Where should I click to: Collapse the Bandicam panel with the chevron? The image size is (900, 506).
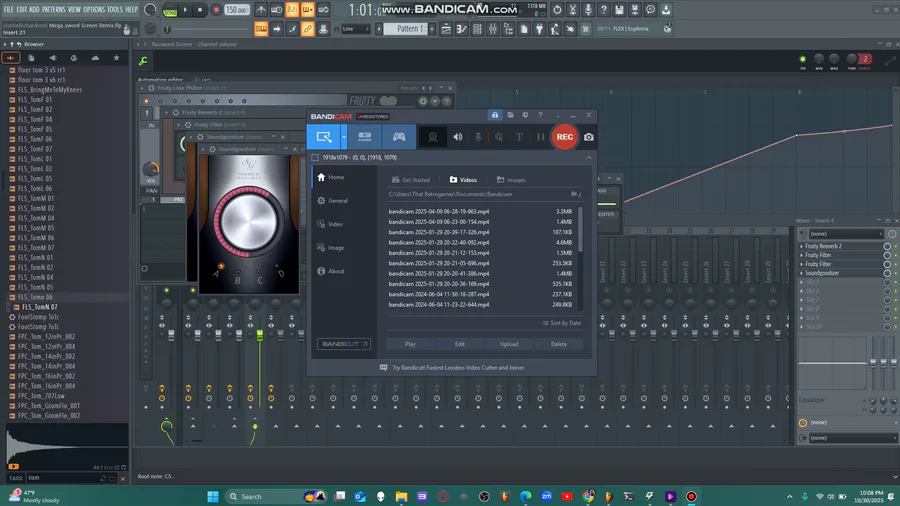588,157
